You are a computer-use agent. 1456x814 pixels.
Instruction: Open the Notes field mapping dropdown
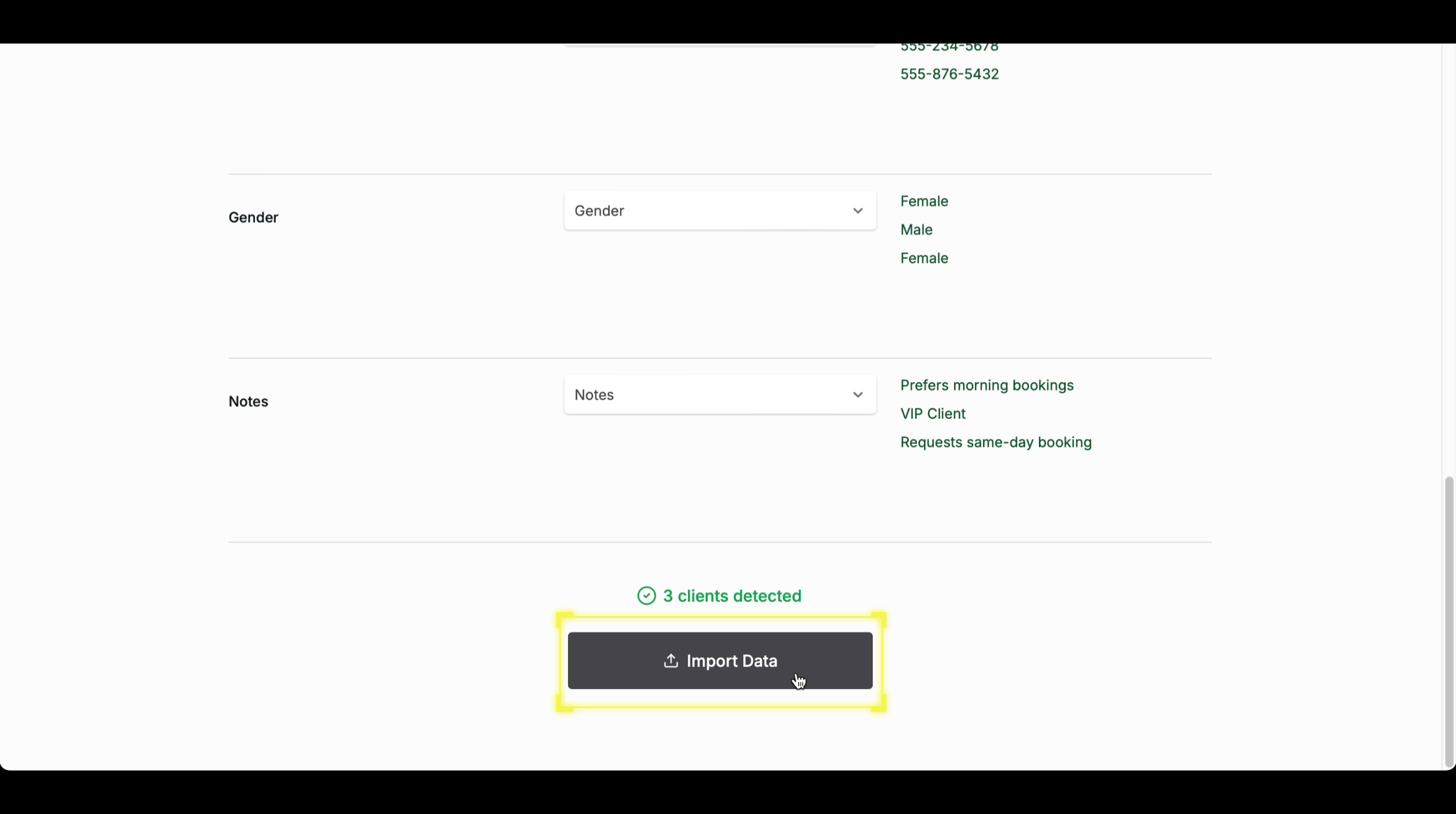(719, 395)
